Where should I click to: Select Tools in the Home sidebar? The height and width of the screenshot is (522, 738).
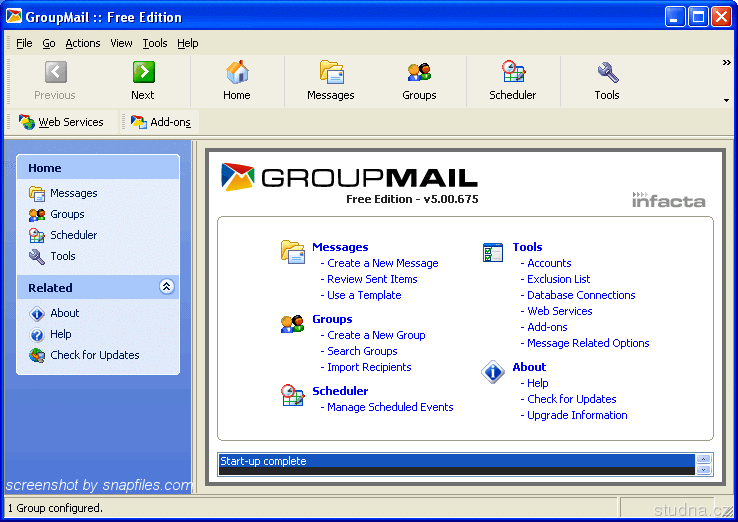pyautogui.click(x=52, y=256)
